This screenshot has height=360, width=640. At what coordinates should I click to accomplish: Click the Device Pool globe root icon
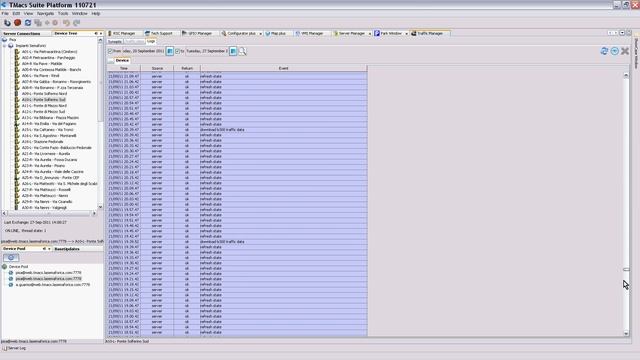(x=4, y=267)
